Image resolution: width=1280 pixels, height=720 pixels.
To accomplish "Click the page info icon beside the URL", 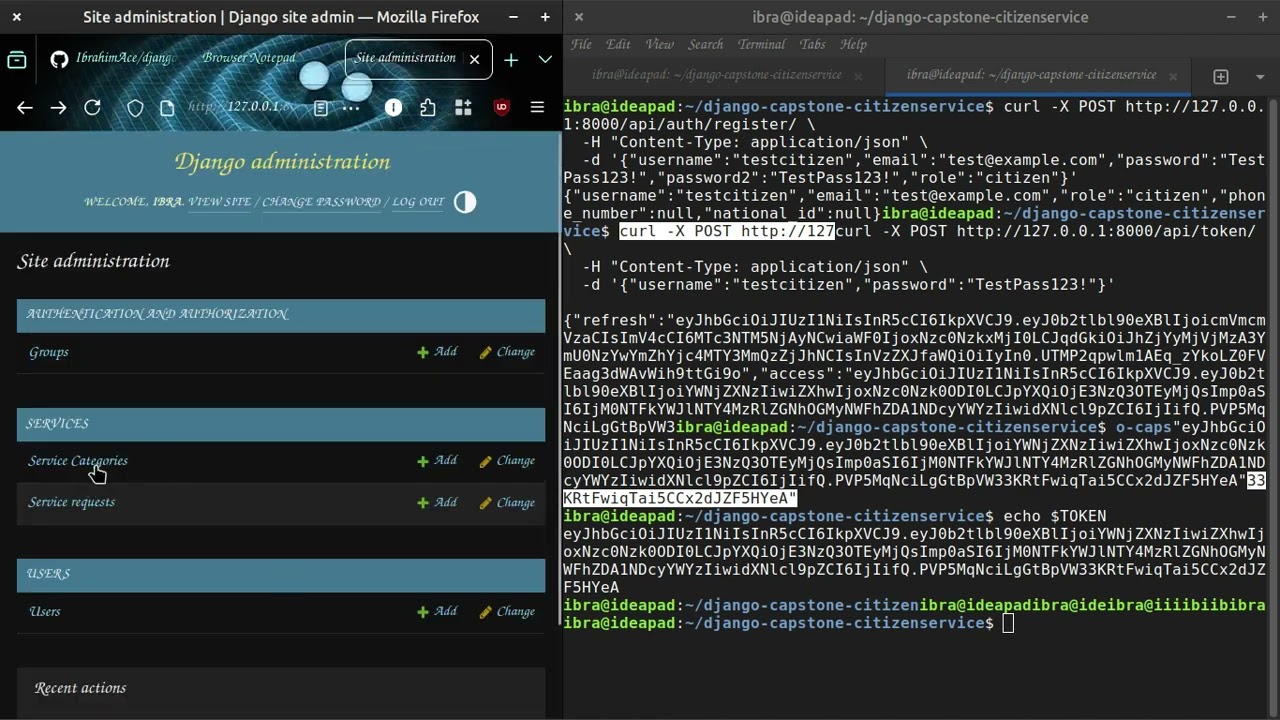I will [167, 108].
